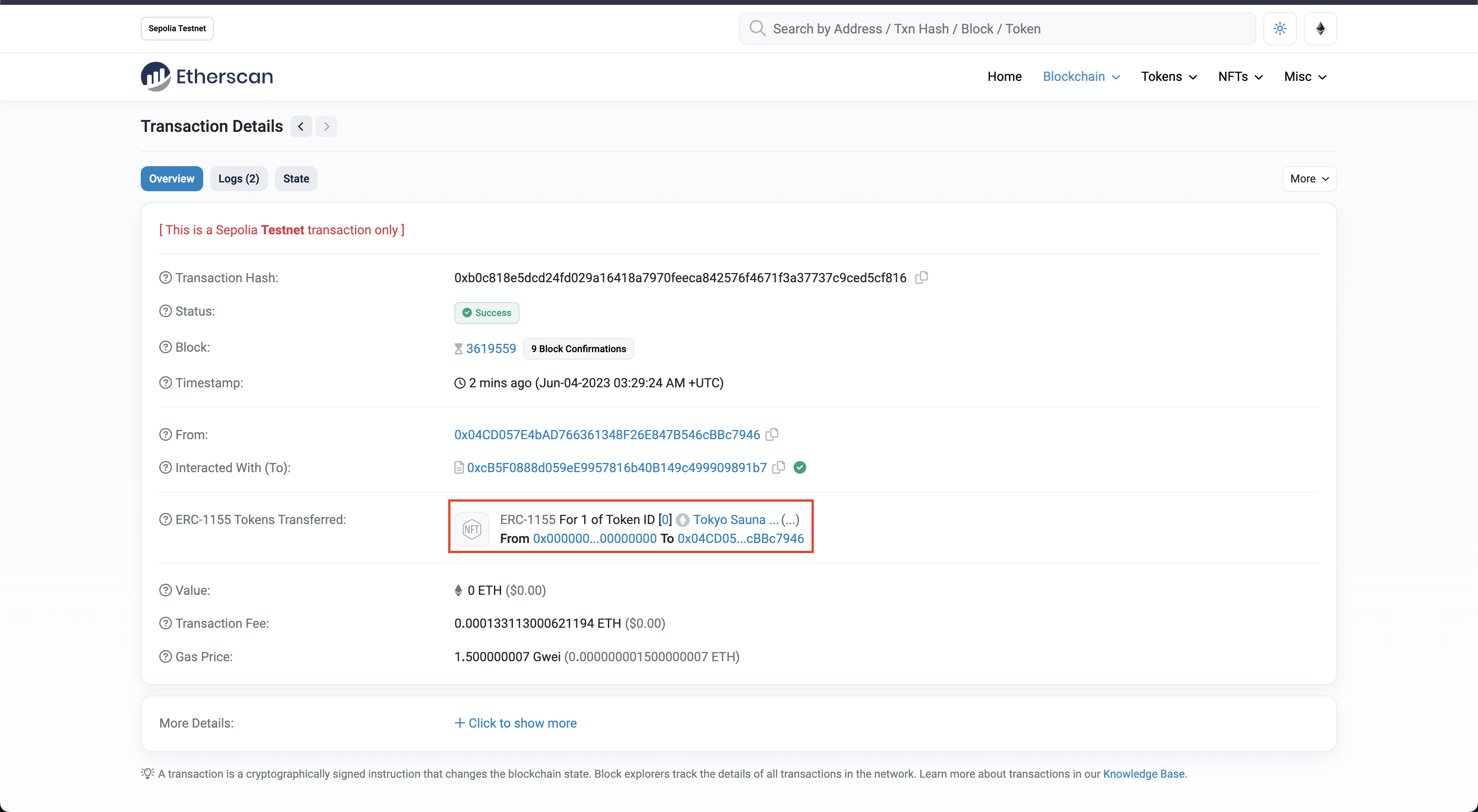Copy the From address

tap(772, 435)
